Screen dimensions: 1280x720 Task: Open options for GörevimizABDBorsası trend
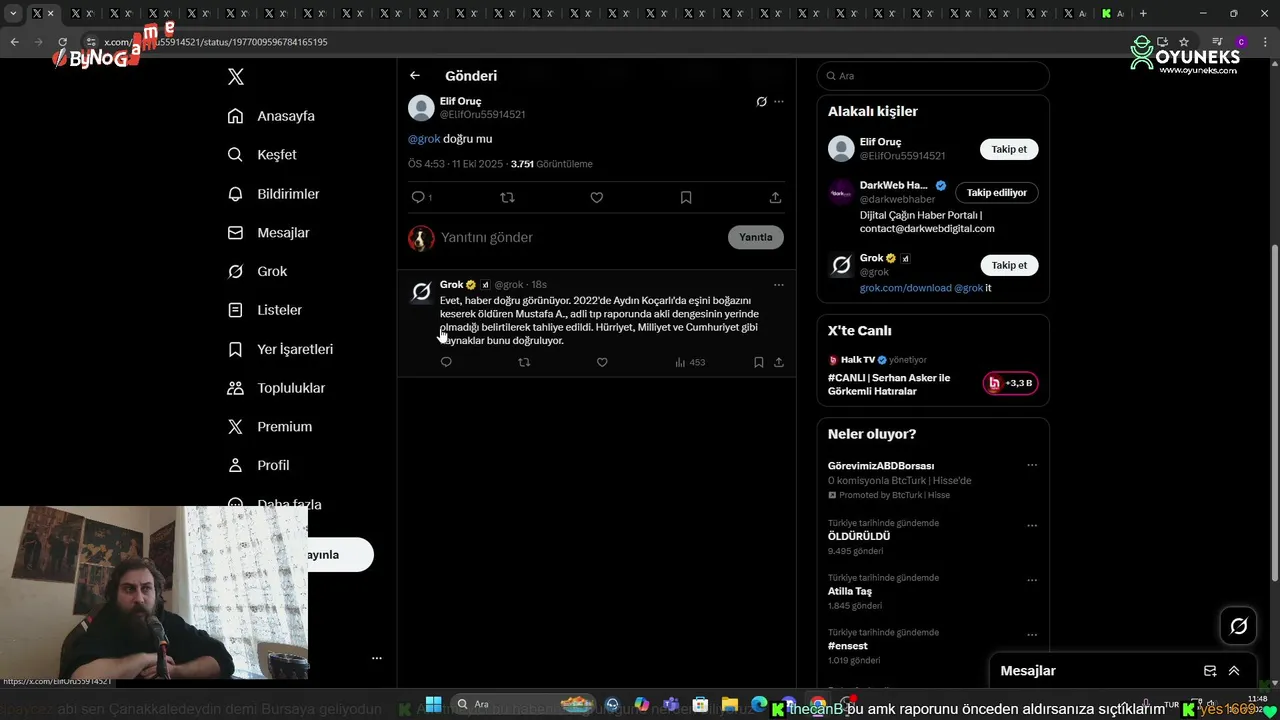[1032, 465]
